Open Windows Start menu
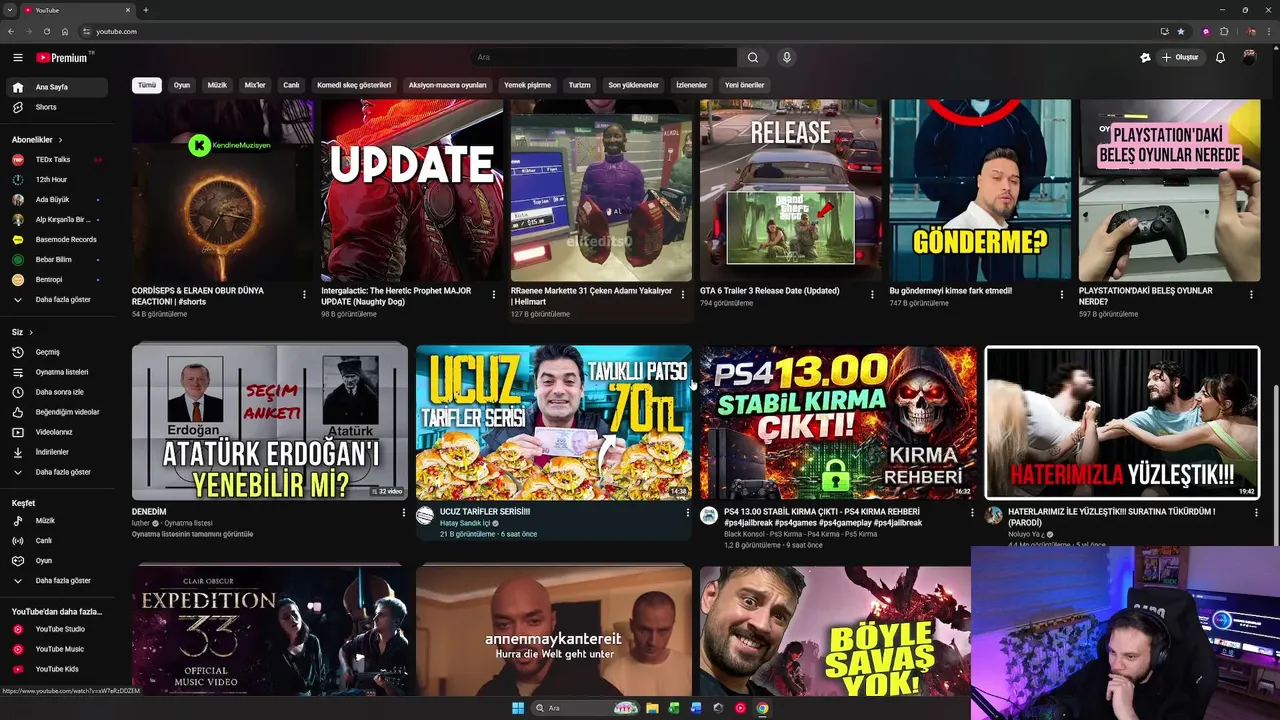The height and width of the screenshot is (720, 1280). [518, 708]
